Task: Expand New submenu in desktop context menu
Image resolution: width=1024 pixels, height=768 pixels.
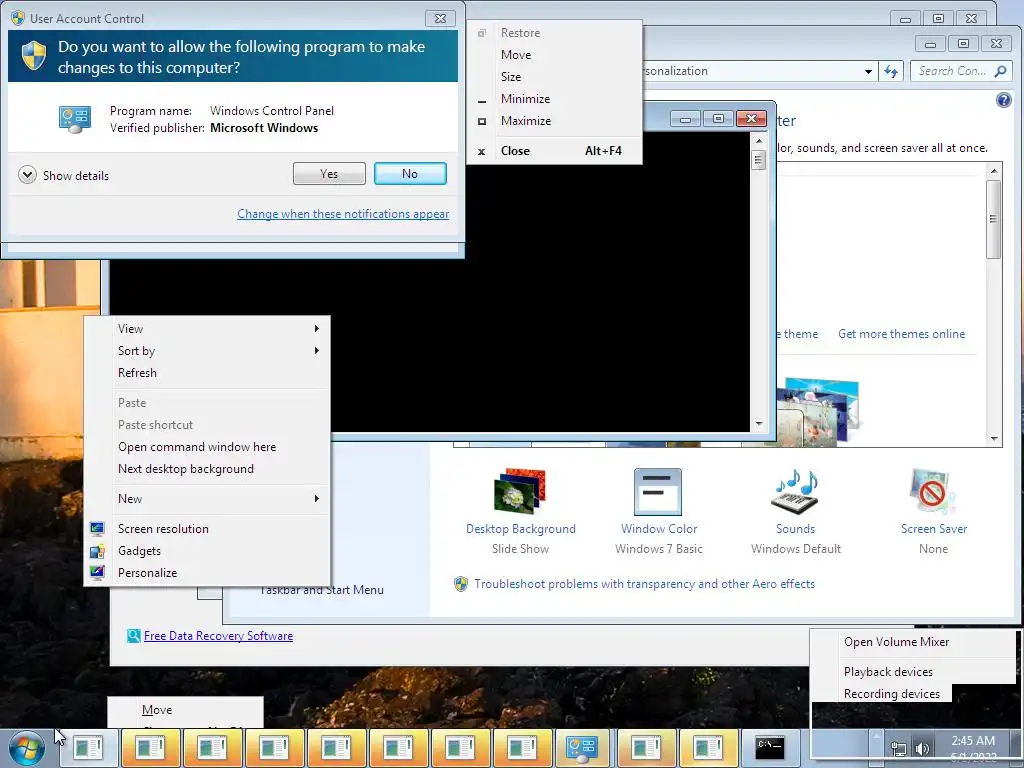Action: pos(207,499)
